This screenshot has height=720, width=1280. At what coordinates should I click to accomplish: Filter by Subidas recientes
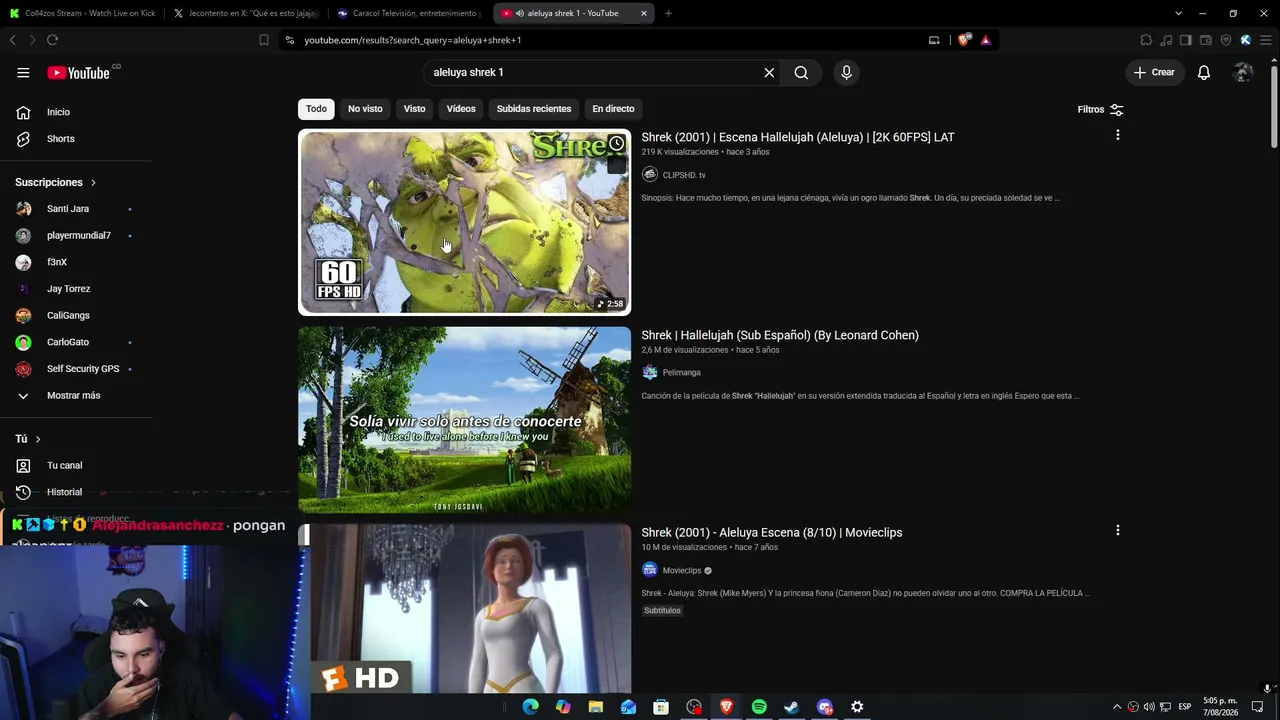coord(534,109)
